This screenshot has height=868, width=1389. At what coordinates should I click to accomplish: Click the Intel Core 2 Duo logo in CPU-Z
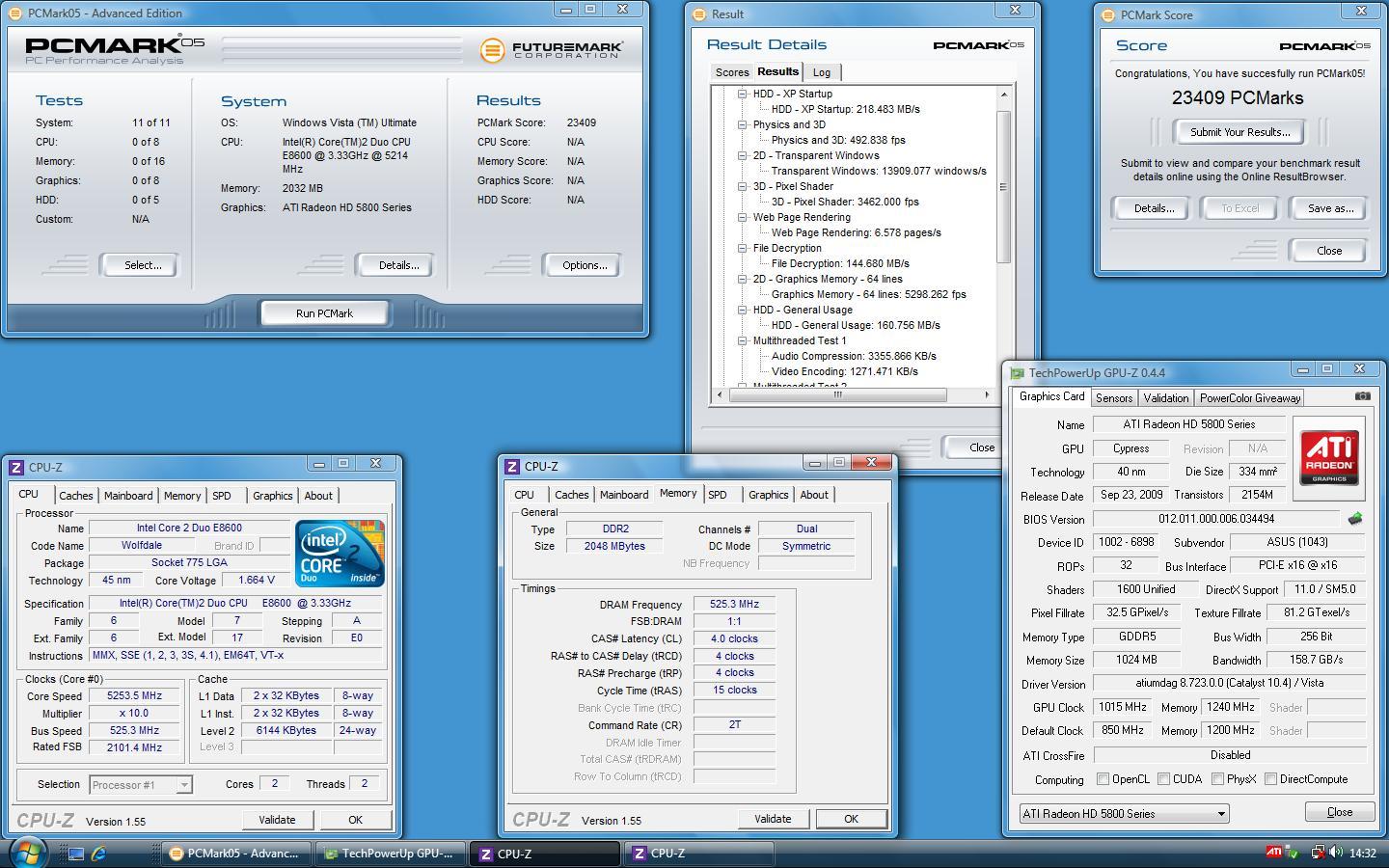click(x=340, y=553)
